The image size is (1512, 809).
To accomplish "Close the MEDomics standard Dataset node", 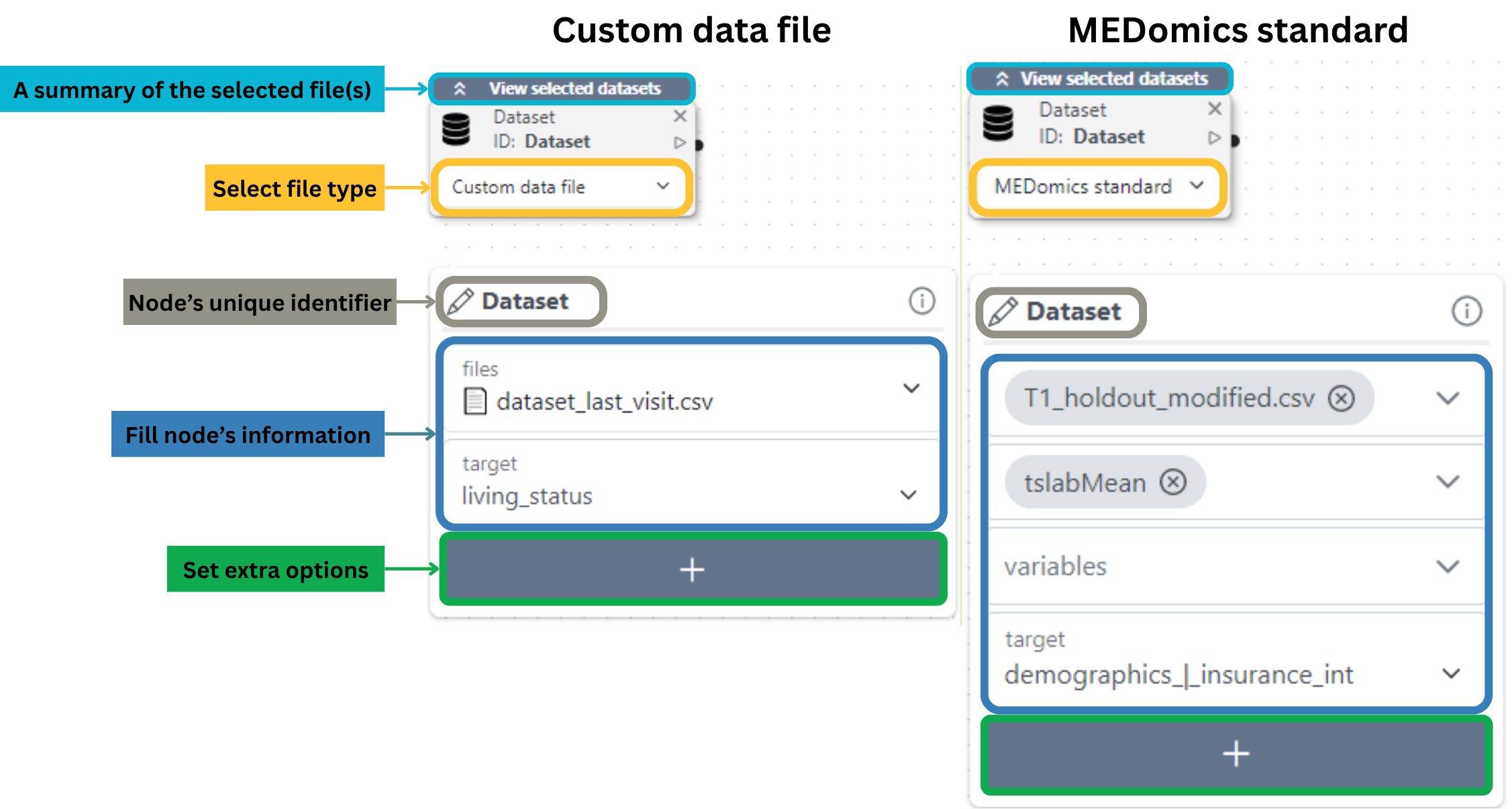I will 1214,109.
